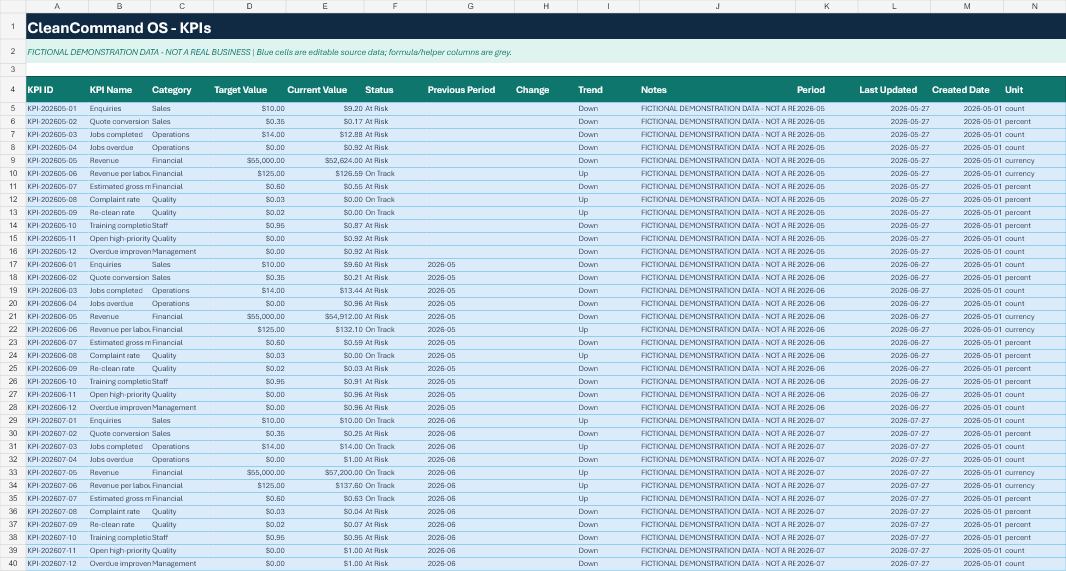Click the $13.44 current value cell
The height and width of the screenshot is (571, 1066).
click(325, 291)
